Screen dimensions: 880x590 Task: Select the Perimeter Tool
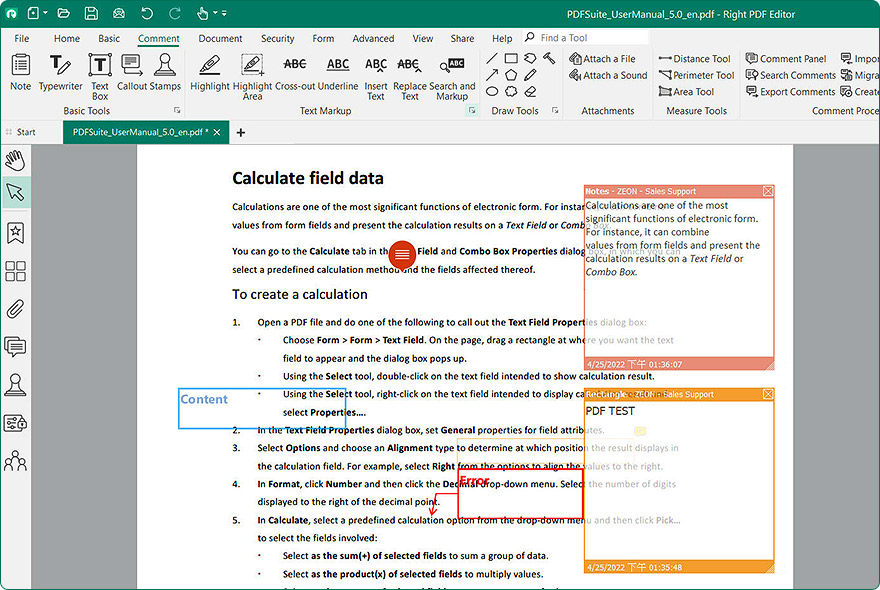(696, 75)
